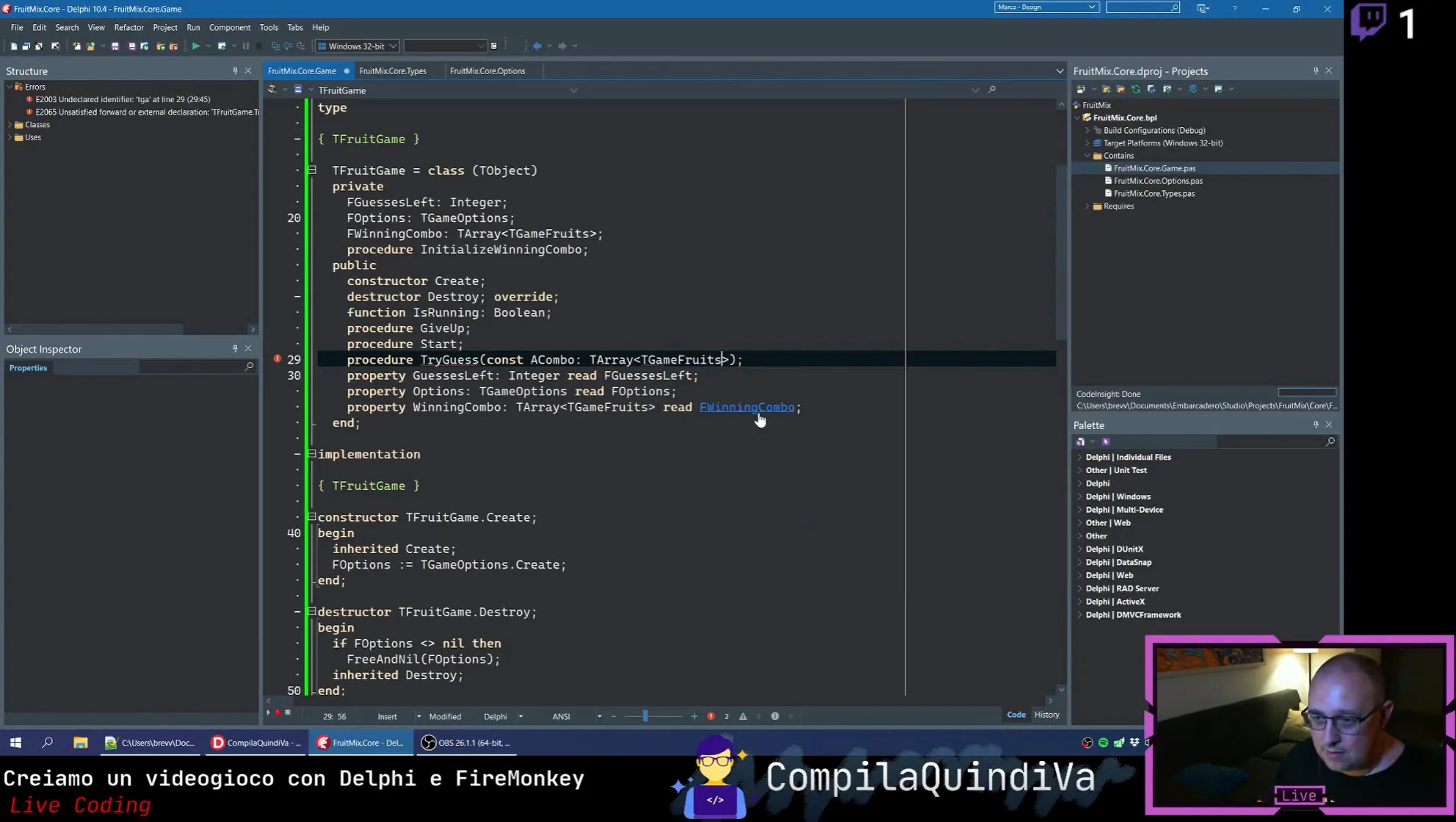Click the red error indicator in status bar
This screenshot has height=822, width=1456.
pyautogui.click(x=711, y=716)
